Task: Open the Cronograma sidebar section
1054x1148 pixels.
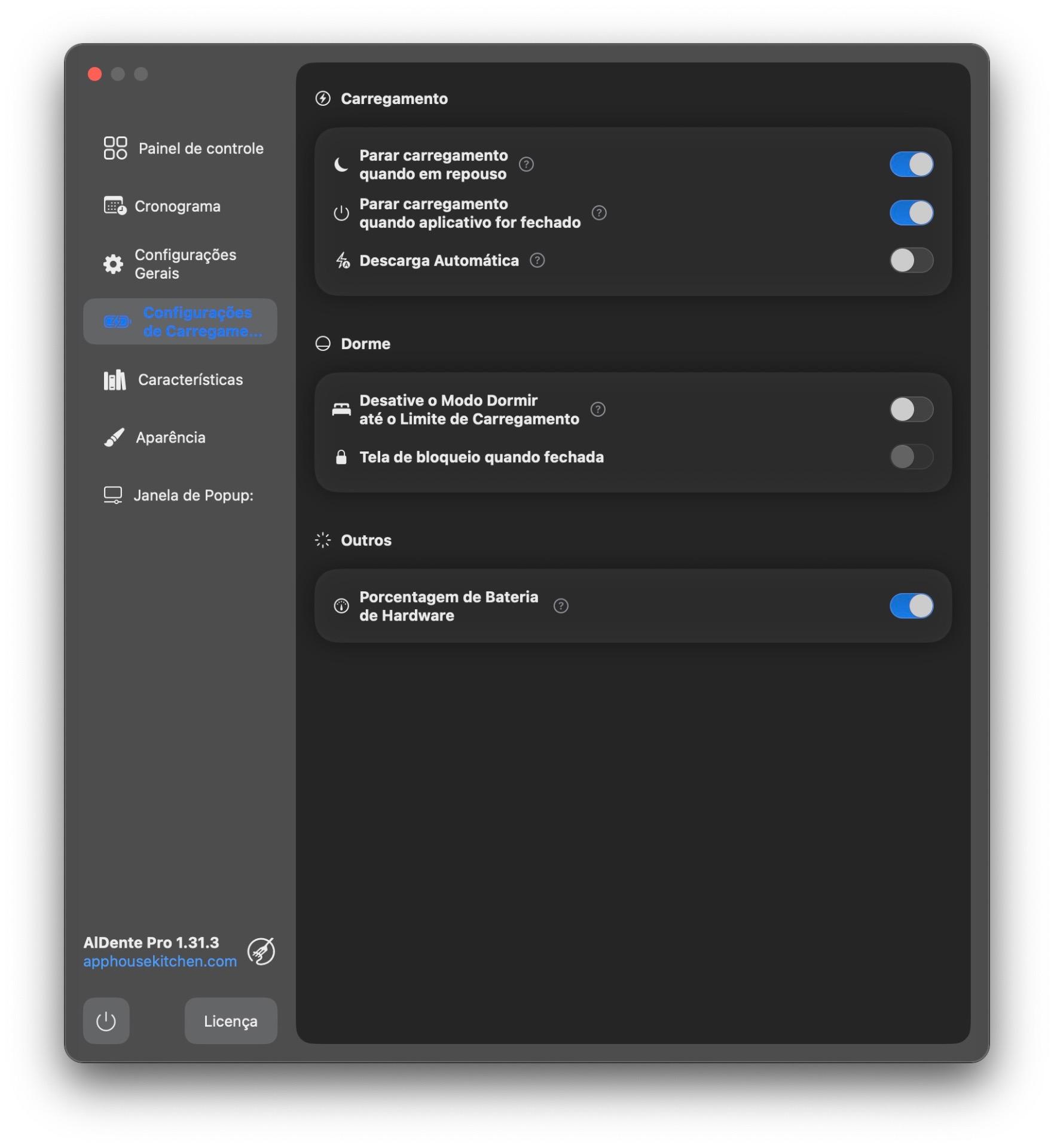Action: click(178, 206)
